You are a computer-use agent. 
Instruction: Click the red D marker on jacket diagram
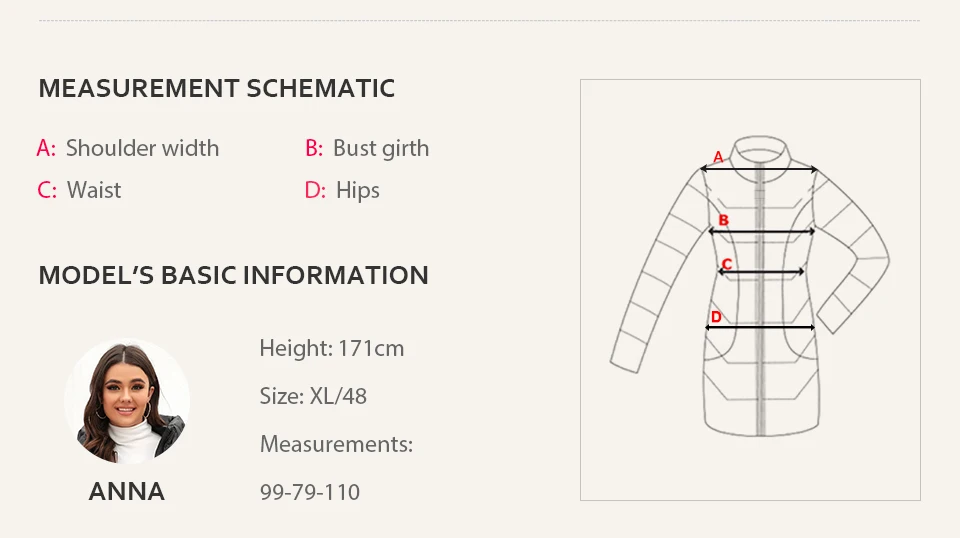click(x=716, y=316)
